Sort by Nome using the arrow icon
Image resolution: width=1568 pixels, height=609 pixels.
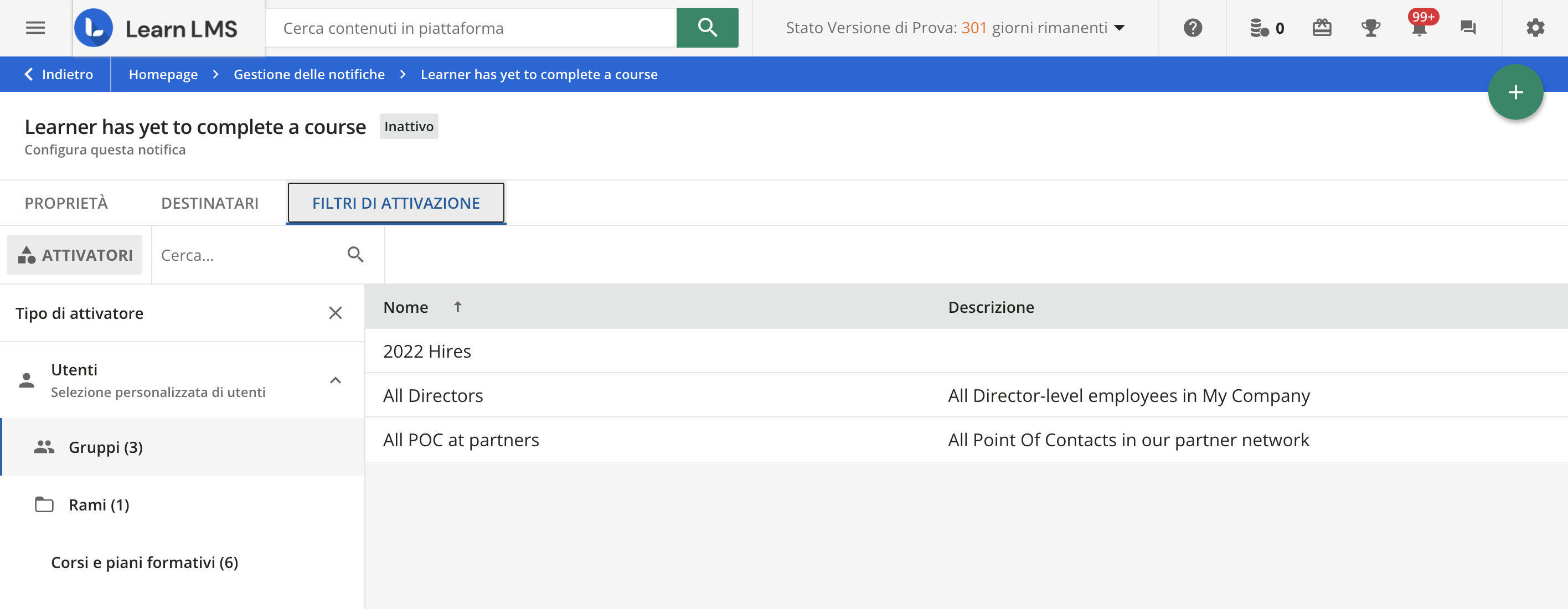coord(458,307)
